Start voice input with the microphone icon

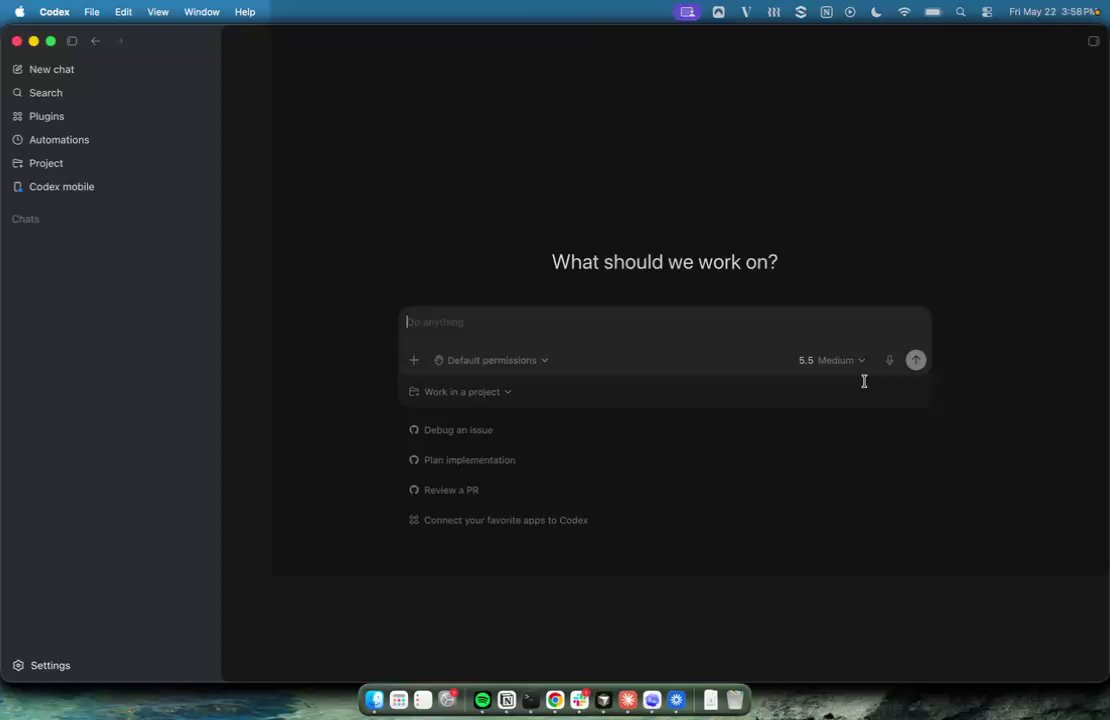pyautogui.click(x=889, y=360)
